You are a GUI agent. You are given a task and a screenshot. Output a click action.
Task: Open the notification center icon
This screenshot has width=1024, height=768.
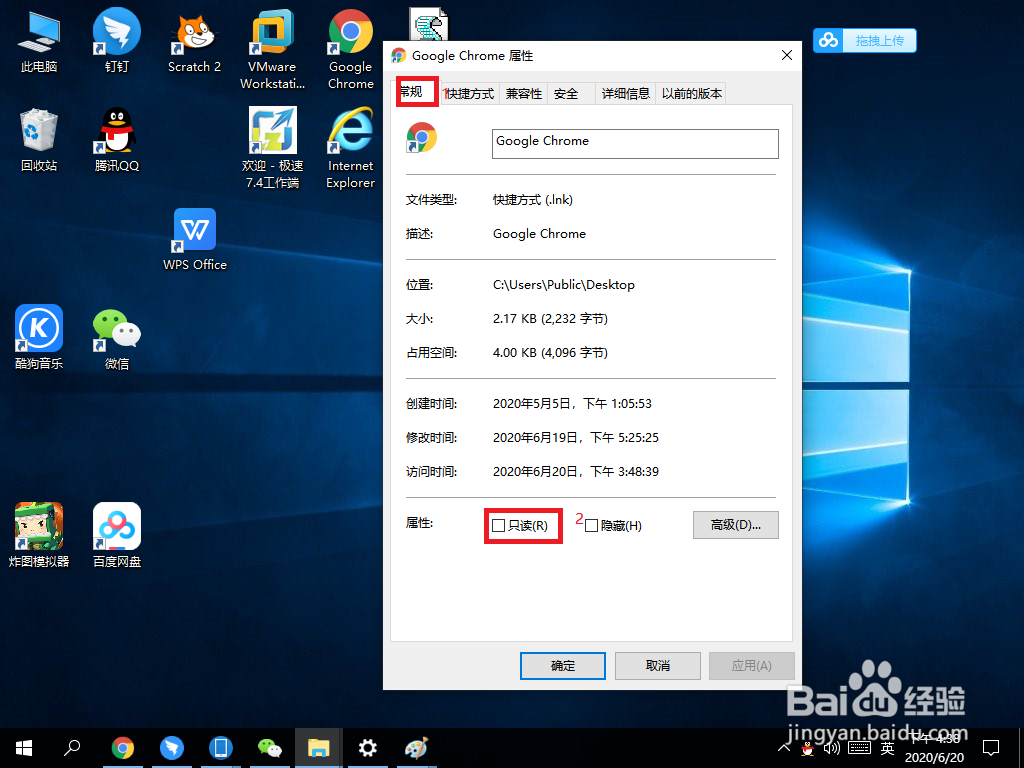(991, 748)
